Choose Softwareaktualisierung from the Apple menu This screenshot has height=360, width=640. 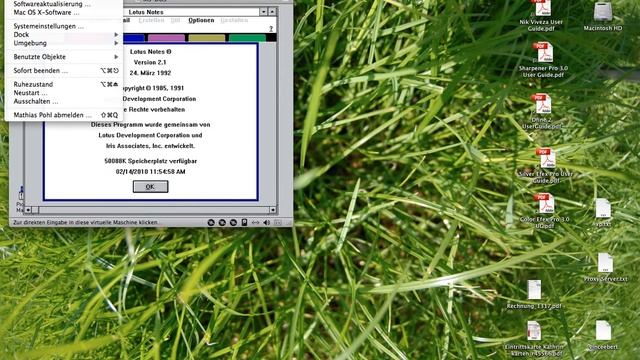tap(64, 4)
